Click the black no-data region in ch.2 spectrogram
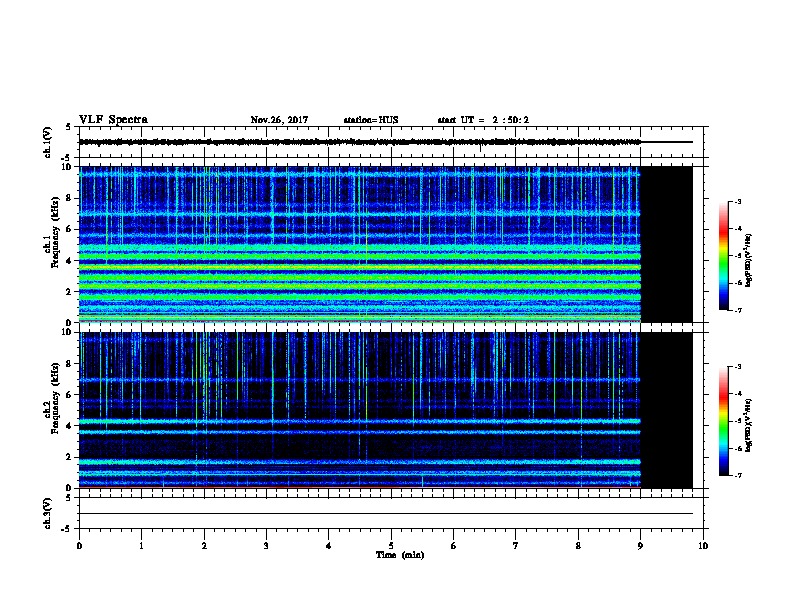 click(x=666, y=410)
